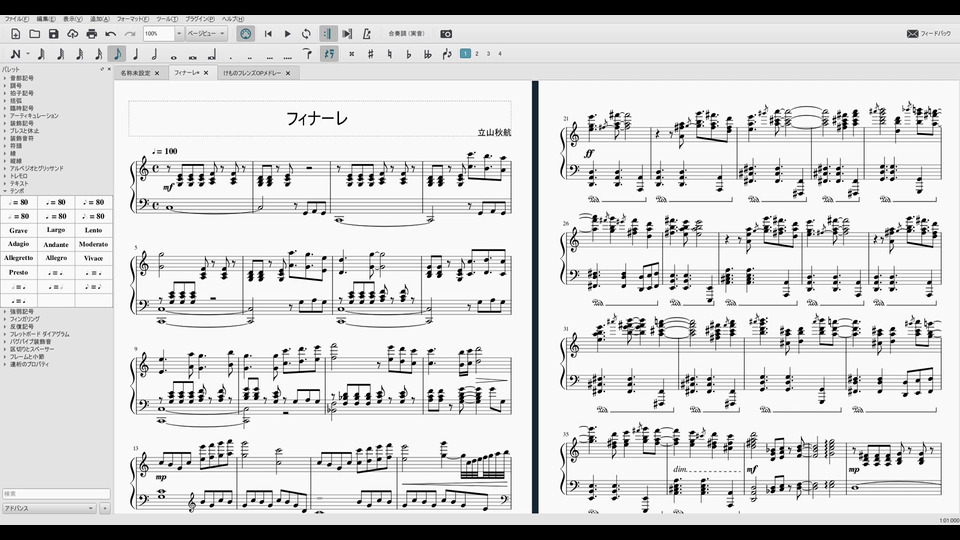
Task: Toggle concert pitch button
Action: coord(407,34)
